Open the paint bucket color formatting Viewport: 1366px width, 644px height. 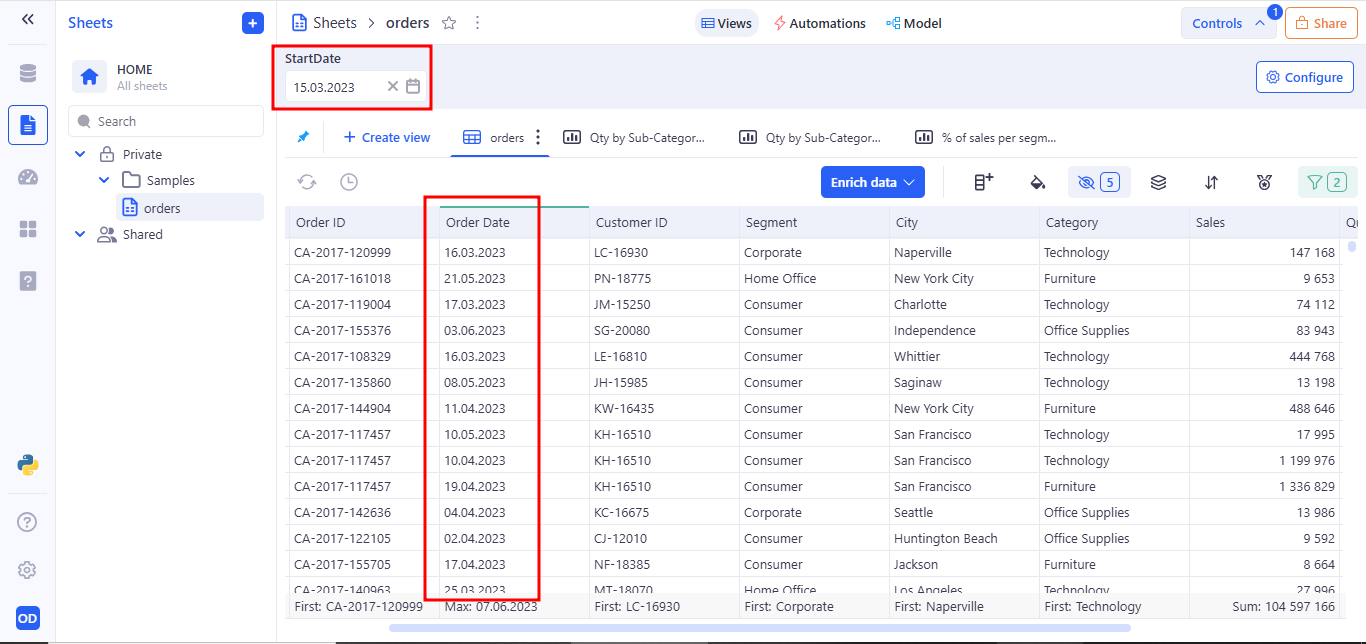1038,182
